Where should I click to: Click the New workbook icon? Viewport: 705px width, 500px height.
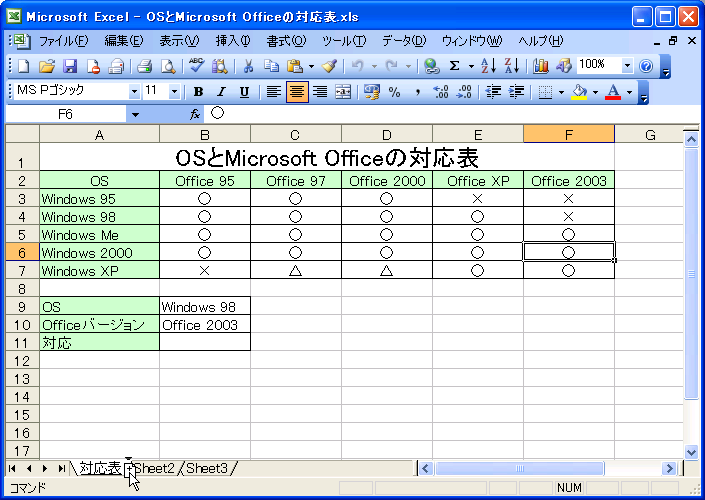click(x=23, y=66)
